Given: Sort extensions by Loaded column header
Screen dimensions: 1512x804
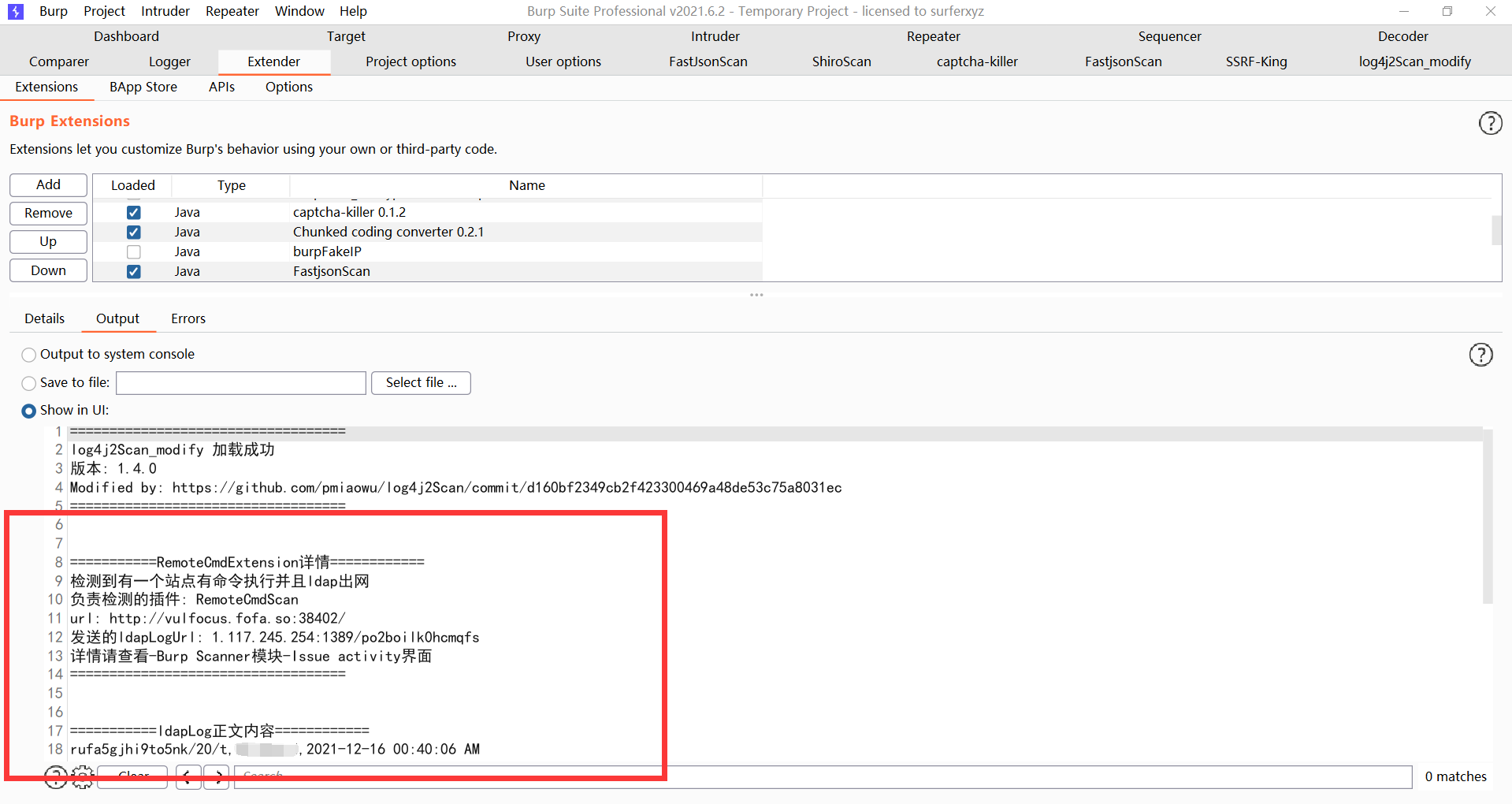Looking at the screenshot, I should (132, 185).
